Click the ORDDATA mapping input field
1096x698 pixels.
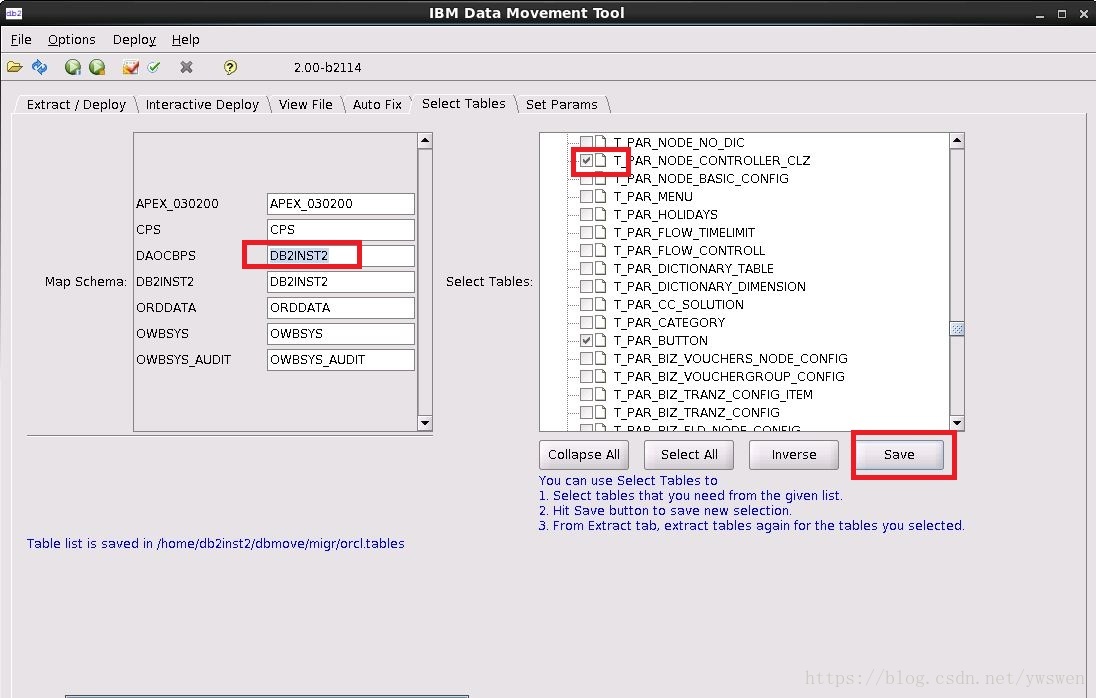point(340,307)
